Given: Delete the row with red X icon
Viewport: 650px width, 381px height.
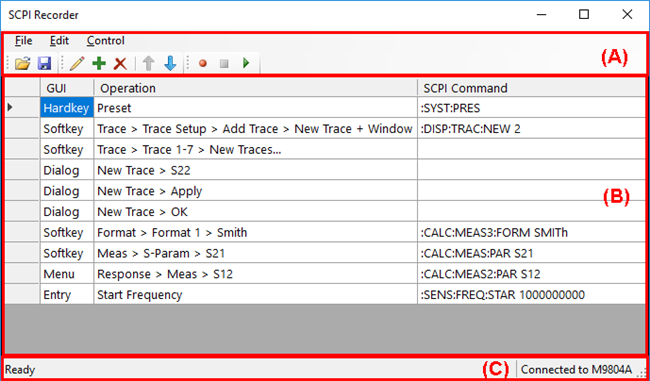Looking at the screenshot, I should point(120,63).
